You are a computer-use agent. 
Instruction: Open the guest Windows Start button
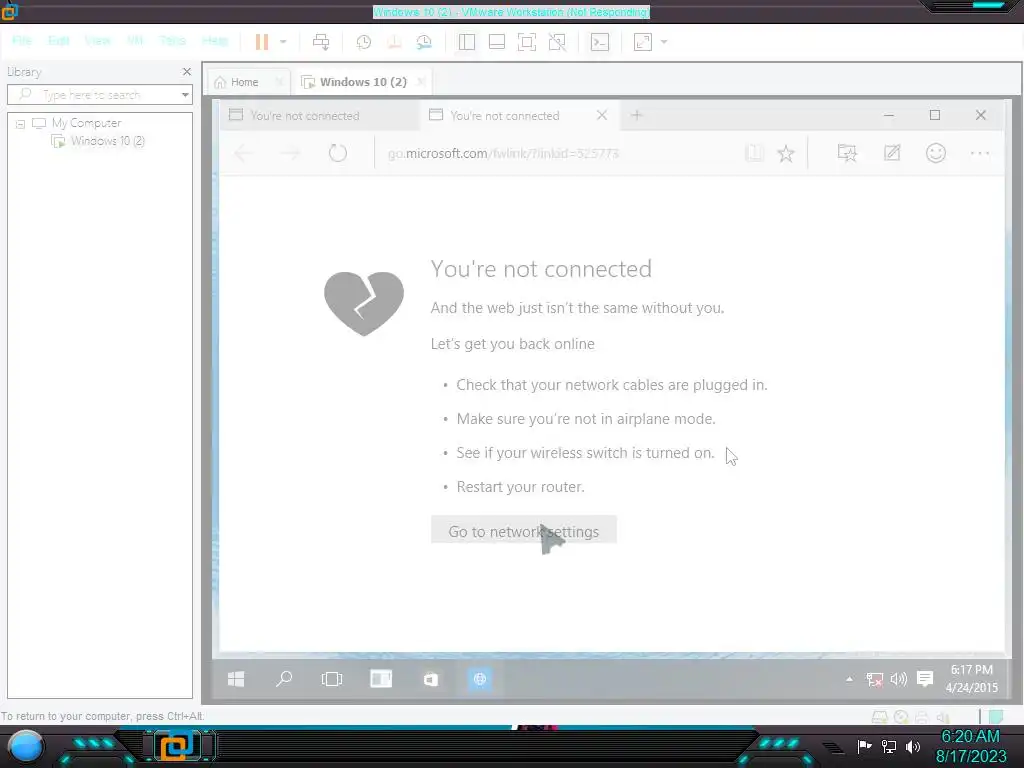[236, 679]
